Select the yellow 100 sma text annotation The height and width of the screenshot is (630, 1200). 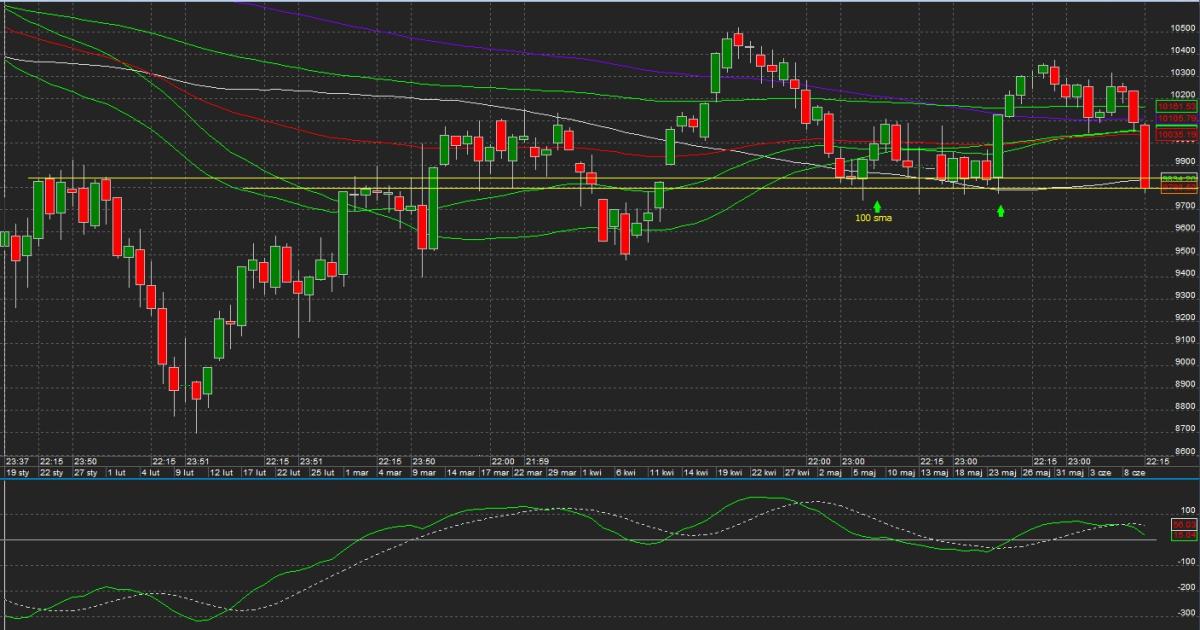pos(875,217)
